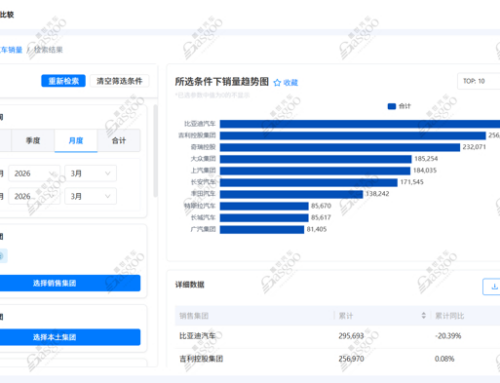Click the 丰田汽车 bar showing 138,242
500x383 pixels.
291,194
